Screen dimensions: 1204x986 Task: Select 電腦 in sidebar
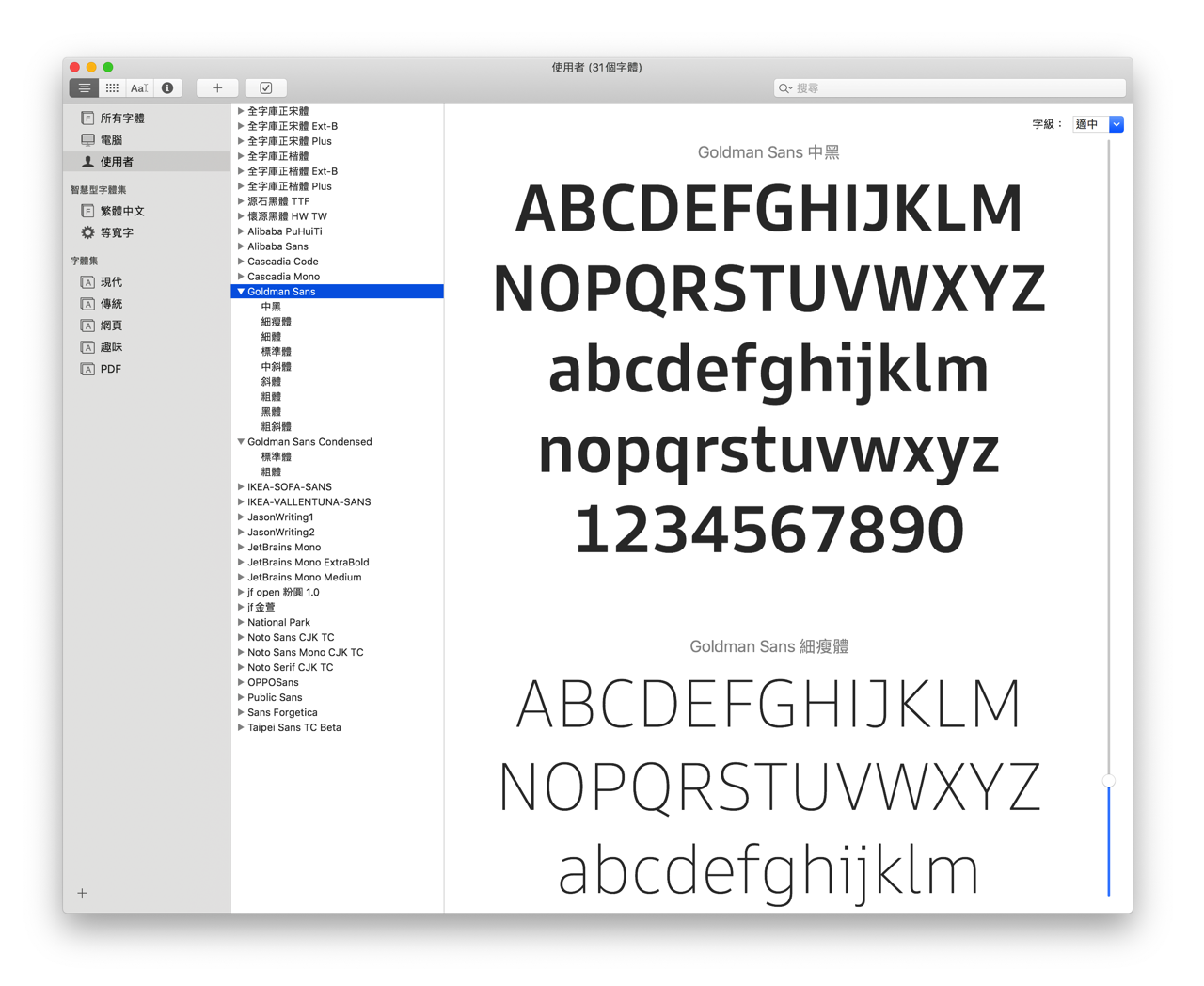tap(147, 140)
